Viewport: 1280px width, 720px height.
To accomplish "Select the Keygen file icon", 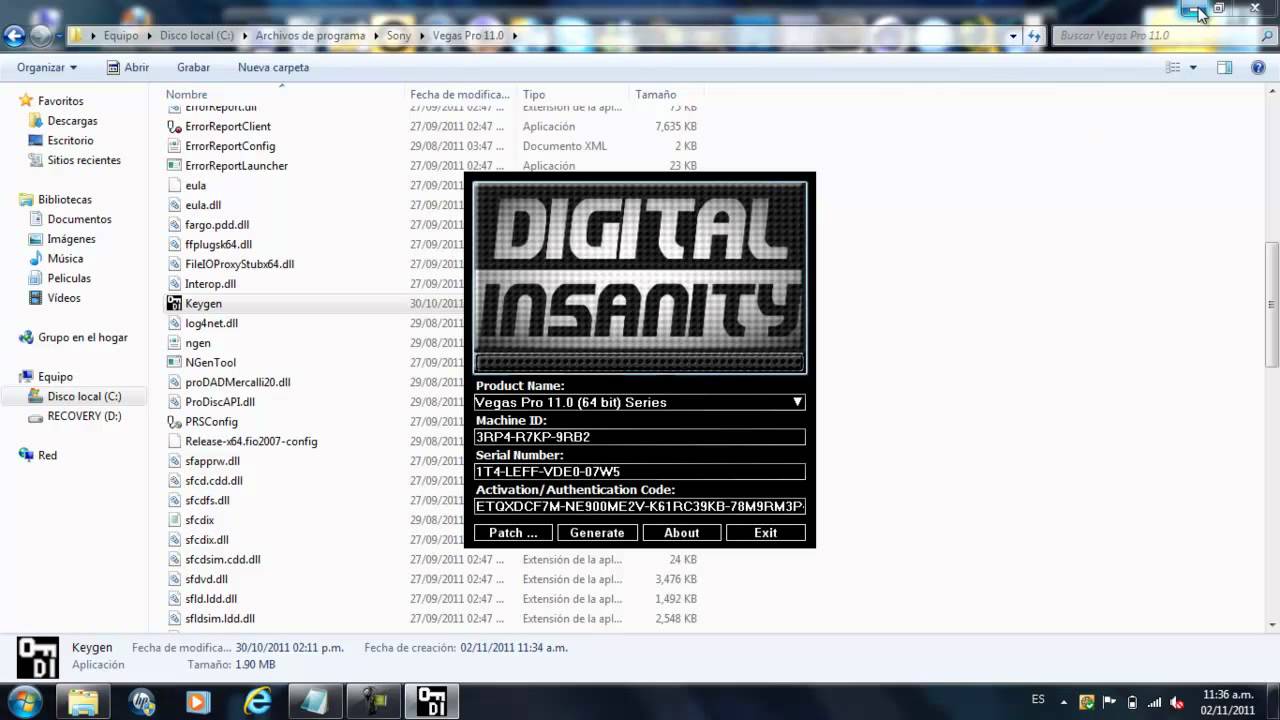I will (174, 304).
